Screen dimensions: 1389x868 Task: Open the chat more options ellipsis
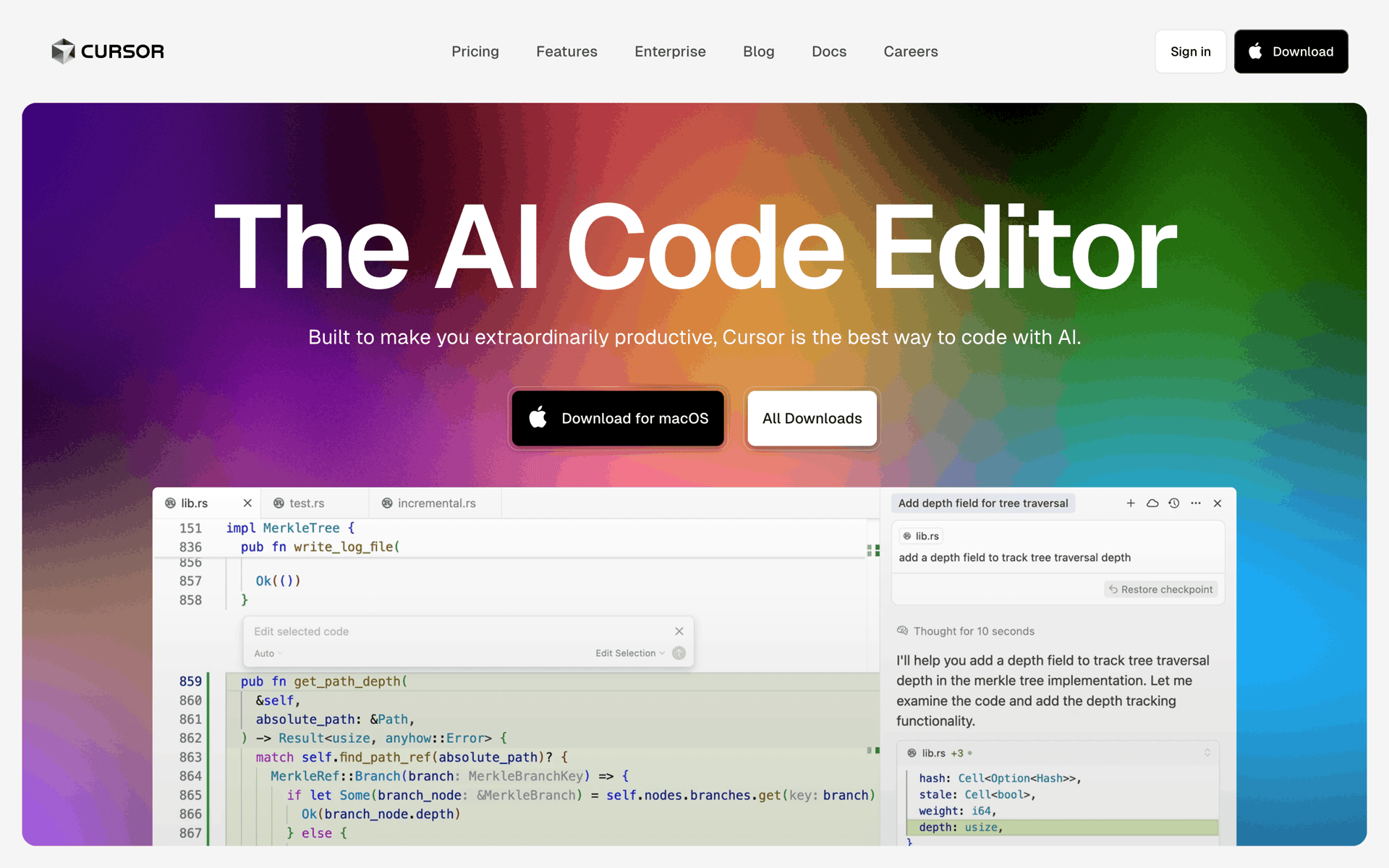tap(1196, 503)
